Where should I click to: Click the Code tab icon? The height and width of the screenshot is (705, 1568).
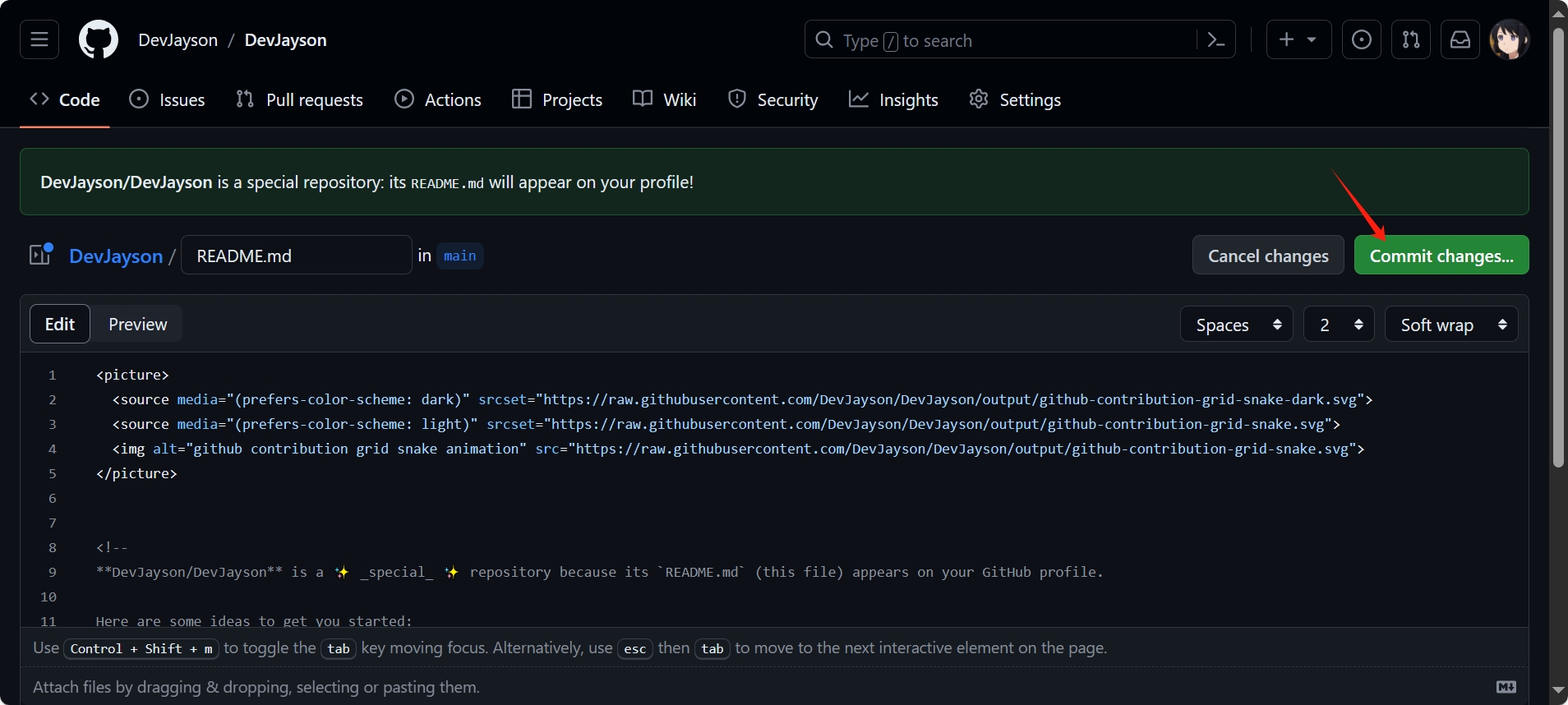tap(39, 99)
